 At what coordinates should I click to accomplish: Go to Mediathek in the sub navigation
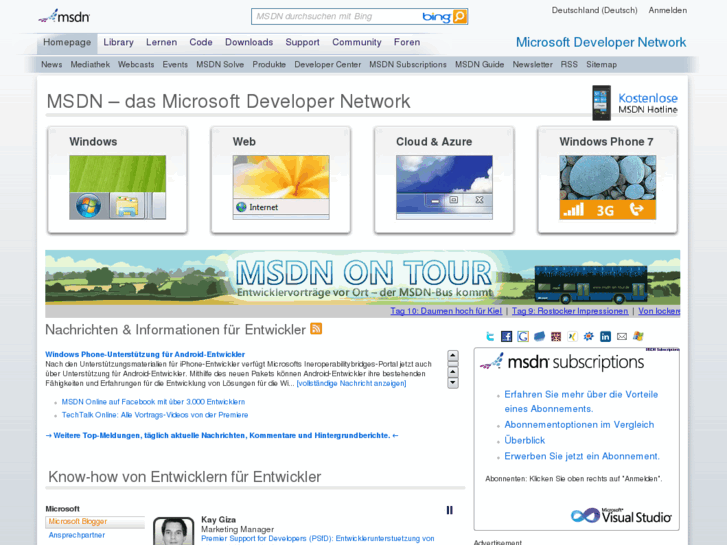[x=90, y=64]
